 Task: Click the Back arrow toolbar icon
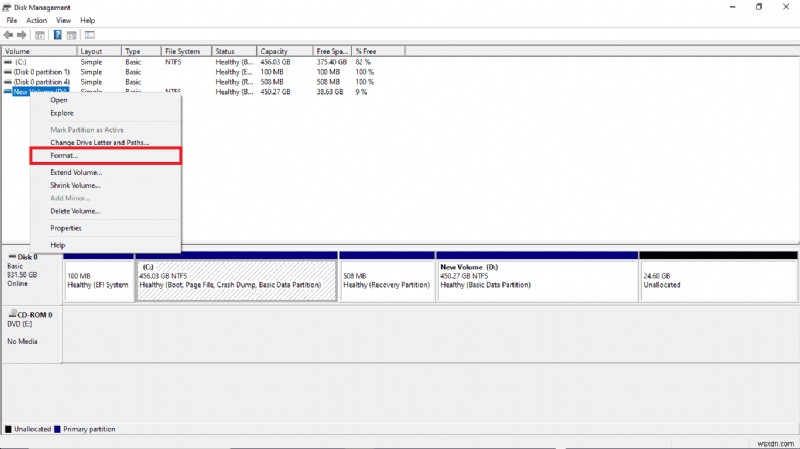(8, 35)
